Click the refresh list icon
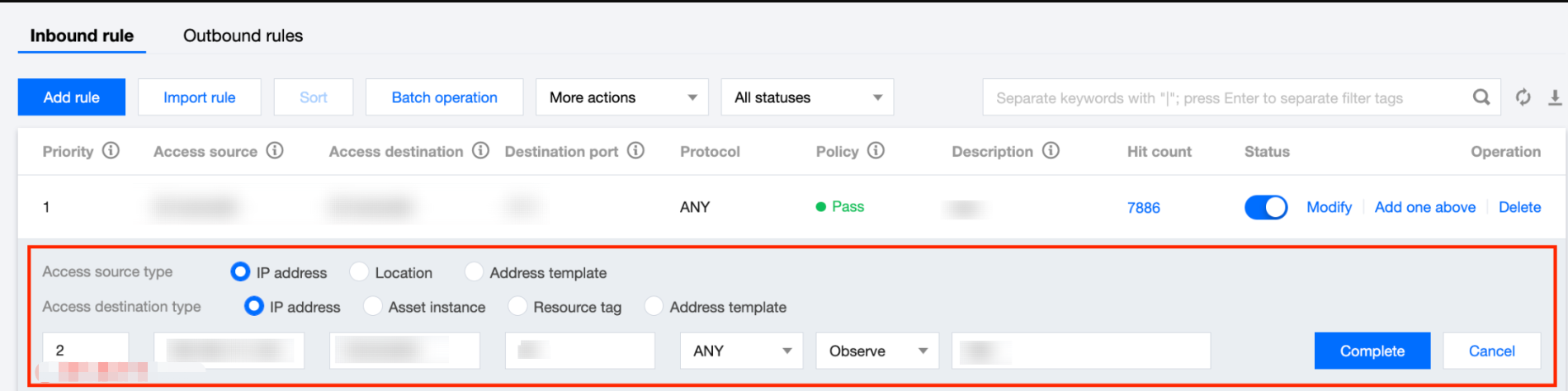This screenshot has width=1568, height=391. tap(1523, 97)
